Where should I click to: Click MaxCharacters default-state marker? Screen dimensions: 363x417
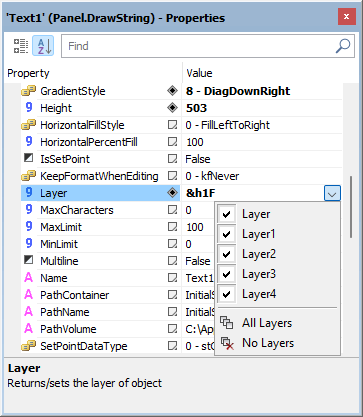[172, 210]
